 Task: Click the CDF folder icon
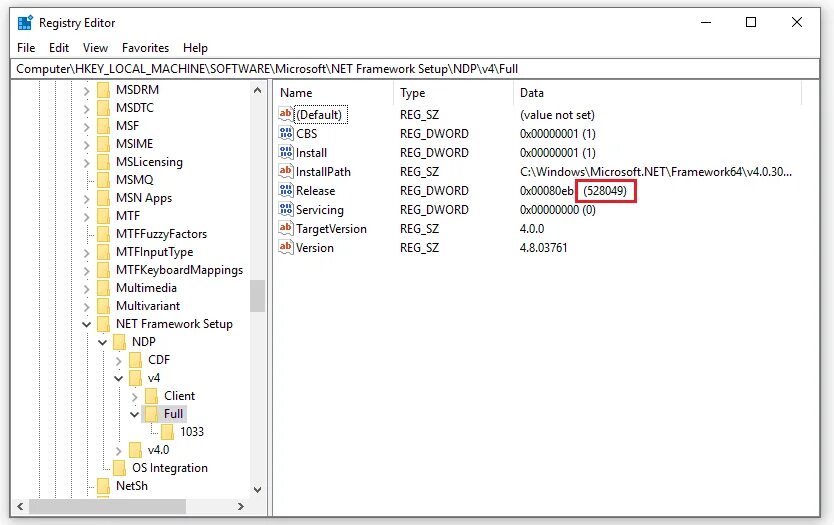coord(136,360)
